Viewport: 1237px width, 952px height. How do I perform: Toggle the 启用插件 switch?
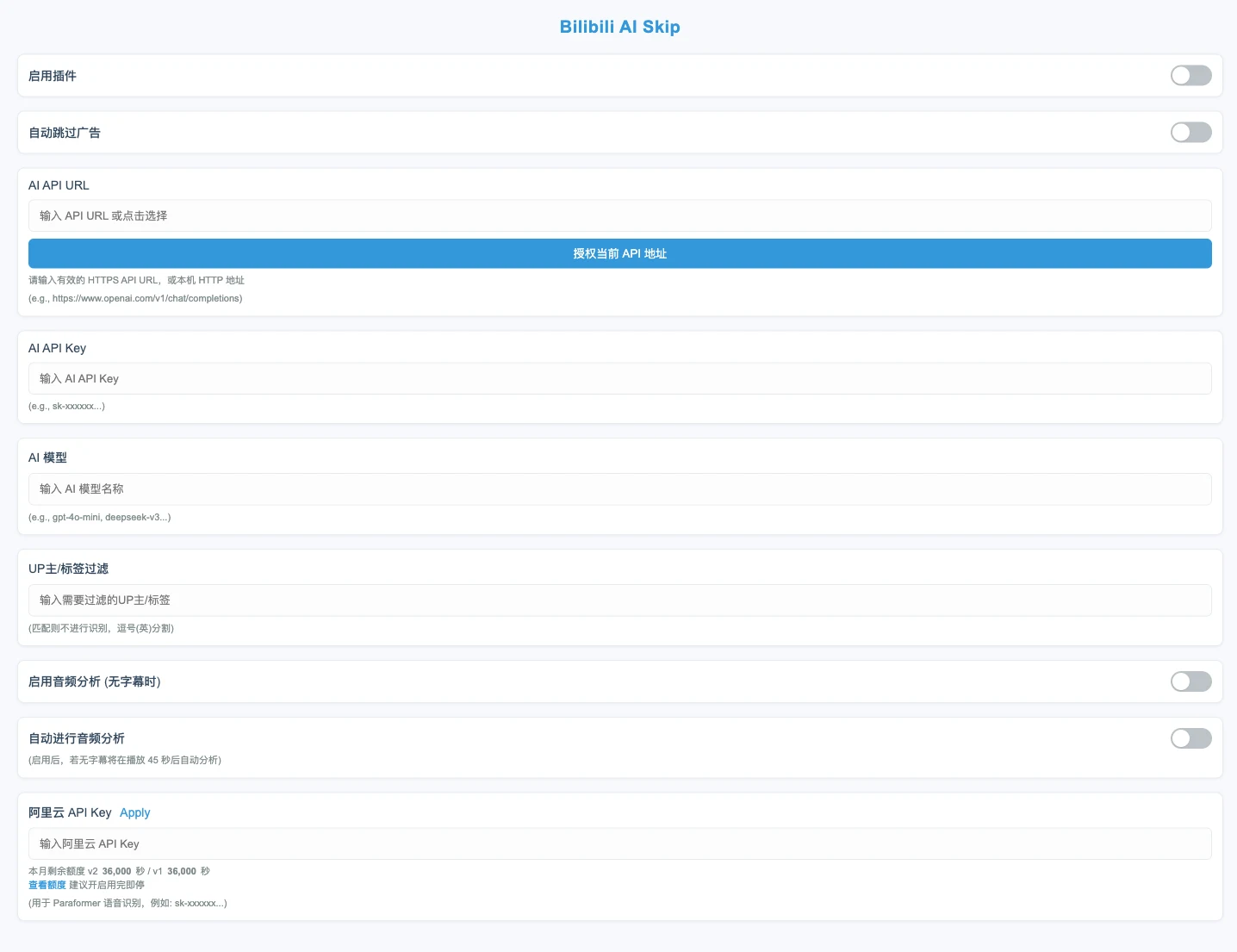pyautogui.click(x=1190, y=76)
